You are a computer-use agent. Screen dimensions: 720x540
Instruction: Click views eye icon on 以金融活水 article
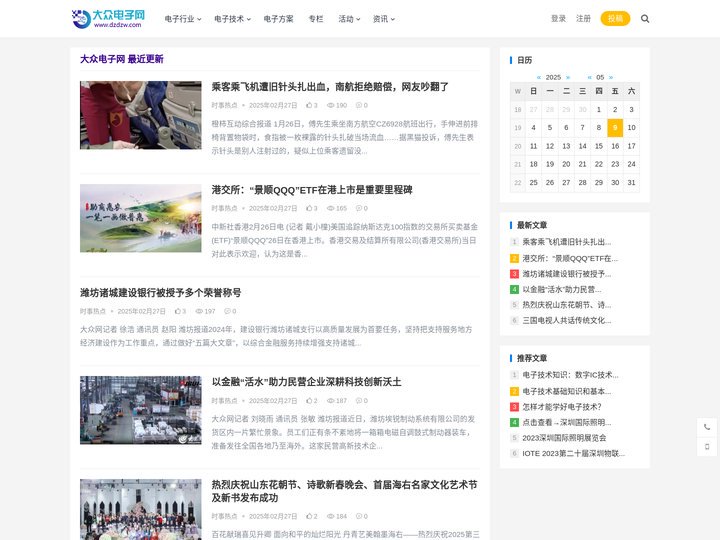click(330, 400)
